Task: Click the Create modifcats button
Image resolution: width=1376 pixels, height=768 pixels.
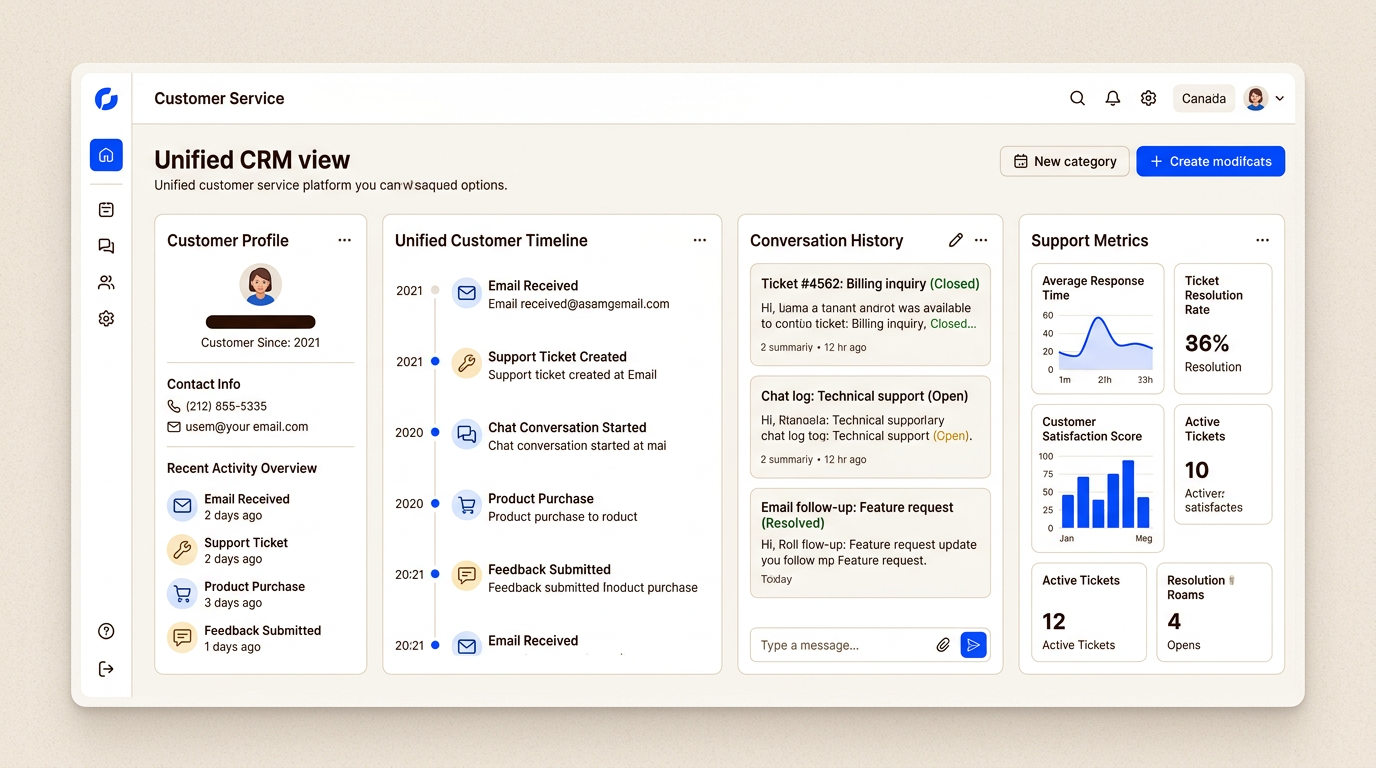Action: coord(1210,161)
